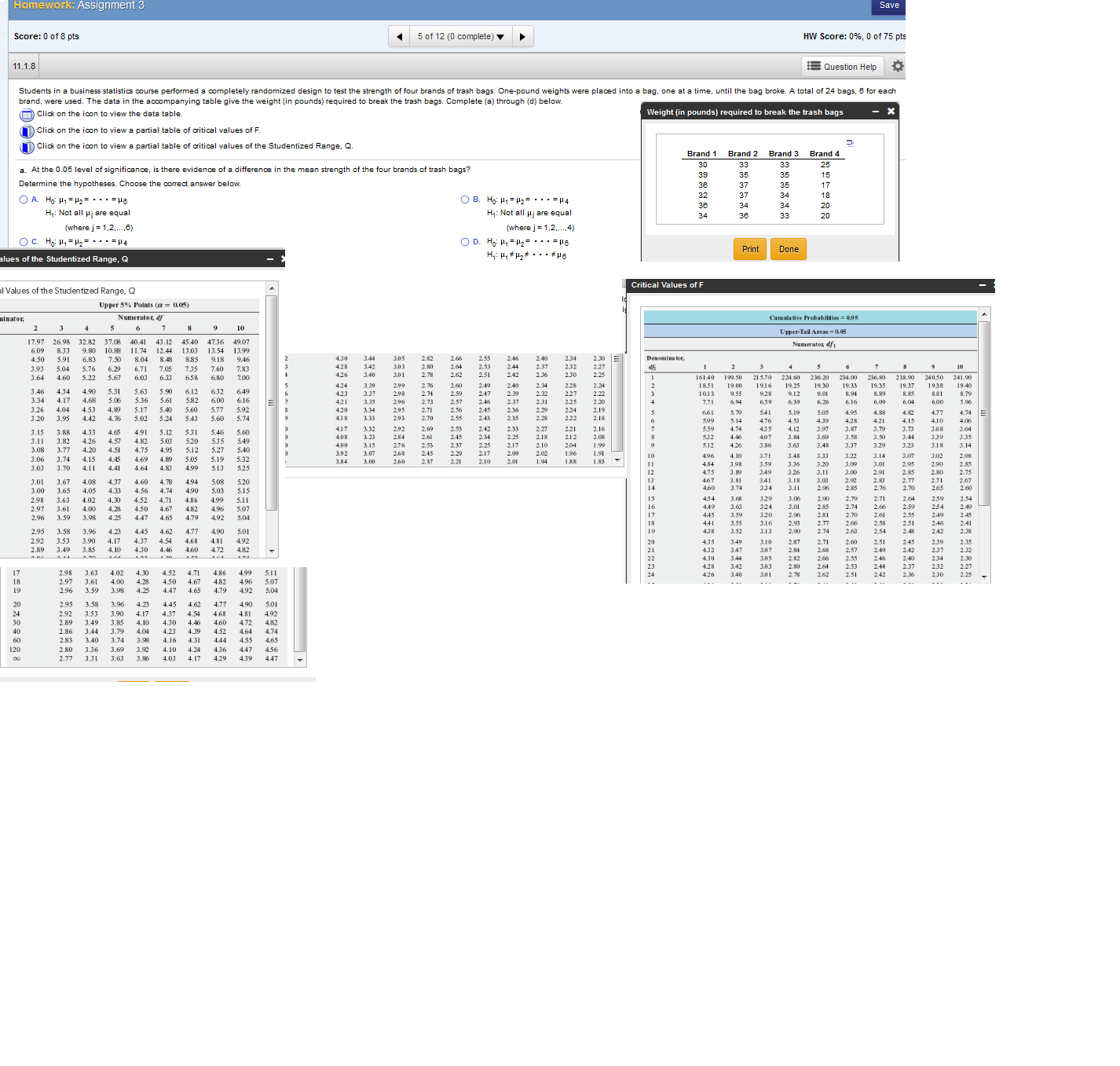The height and width of the screenshot is (1066, 1120).
Task: Open the question settings gear
Action: coord(896,67)
